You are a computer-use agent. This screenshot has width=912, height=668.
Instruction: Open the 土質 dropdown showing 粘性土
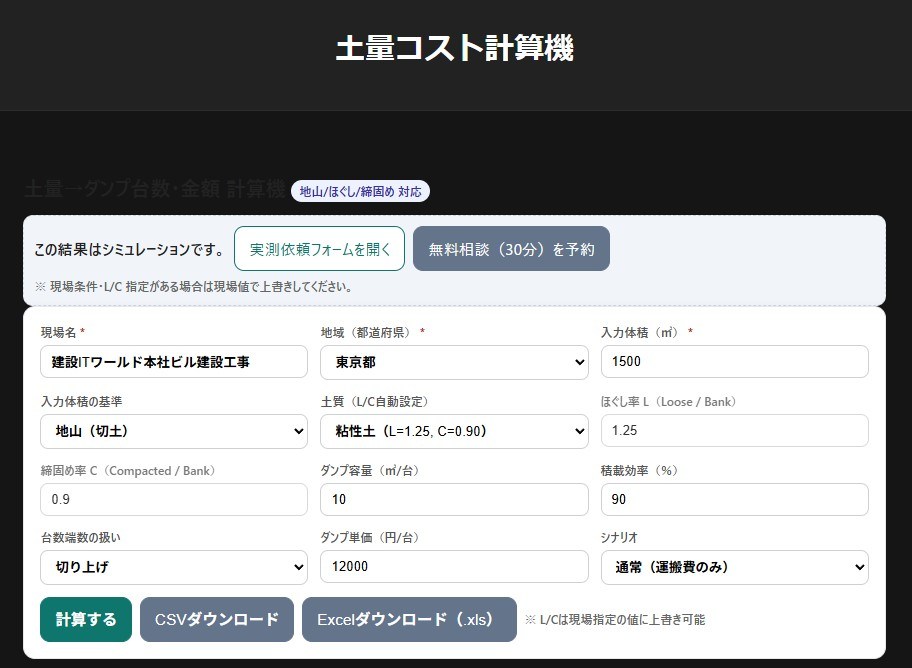coord(454,431)
